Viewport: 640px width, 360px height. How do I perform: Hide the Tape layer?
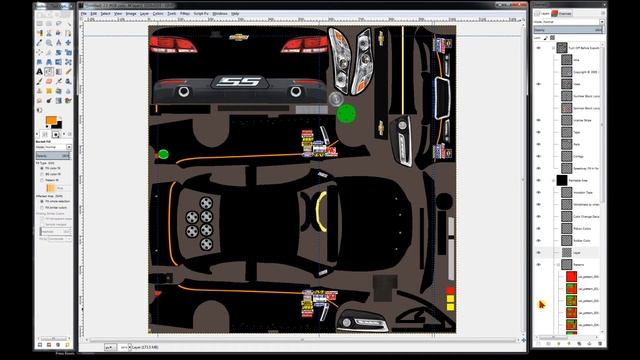[x=538, y=132]
